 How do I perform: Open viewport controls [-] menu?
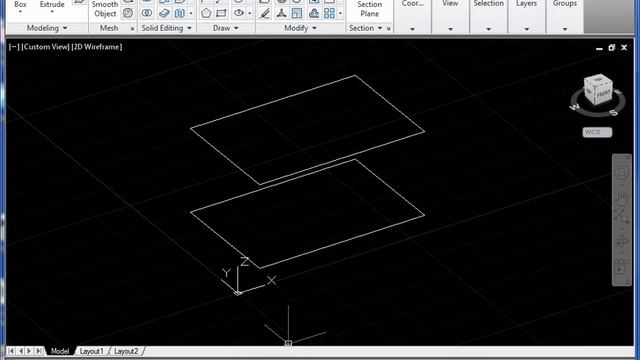pyautogui.click(x=14, y=47)
